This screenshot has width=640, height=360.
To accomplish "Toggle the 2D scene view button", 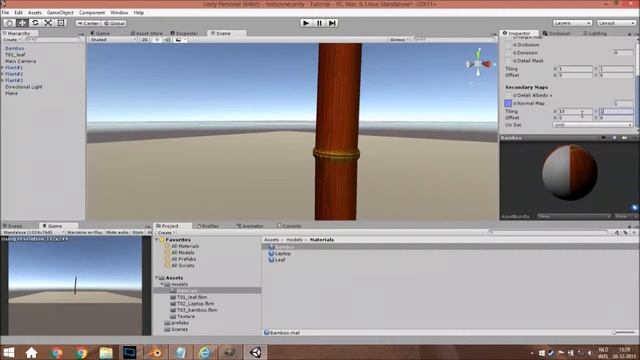I will tap(144, 40).
